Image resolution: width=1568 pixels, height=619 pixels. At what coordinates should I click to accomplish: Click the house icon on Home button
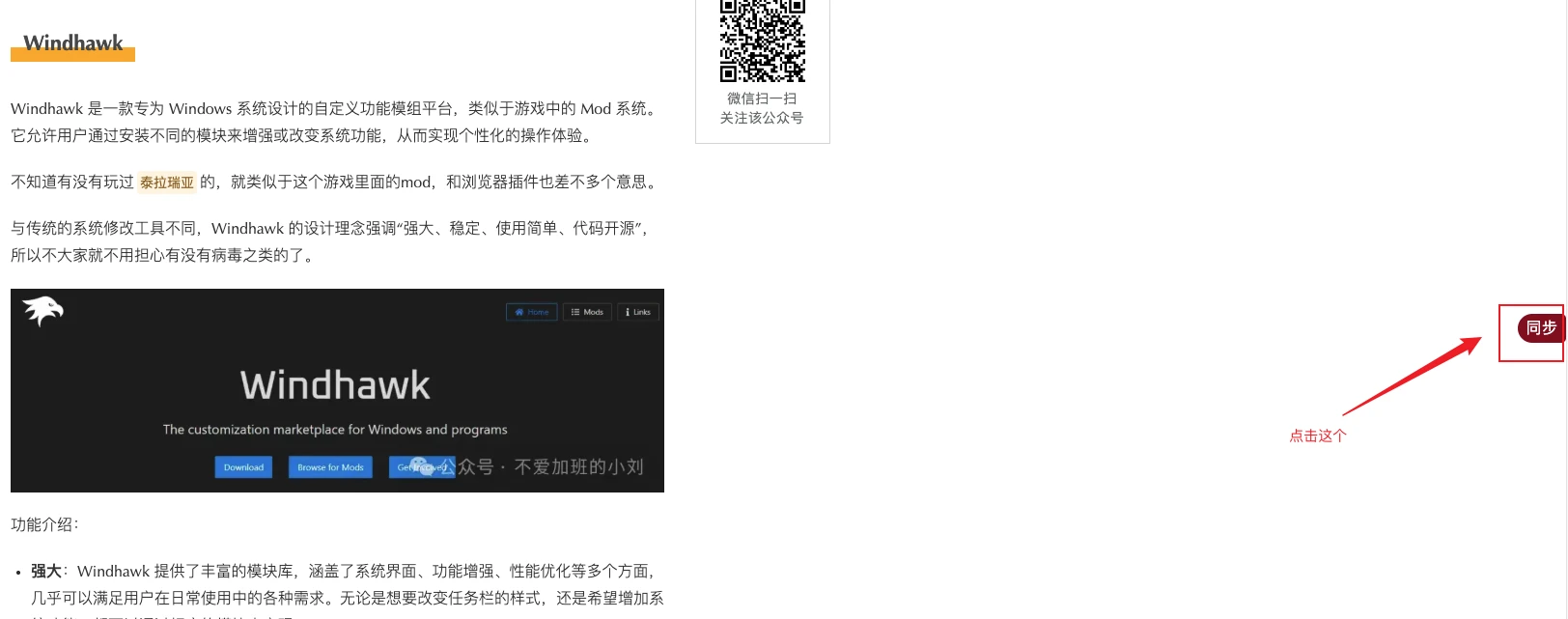pyautogui.click(x=519, y=312)
